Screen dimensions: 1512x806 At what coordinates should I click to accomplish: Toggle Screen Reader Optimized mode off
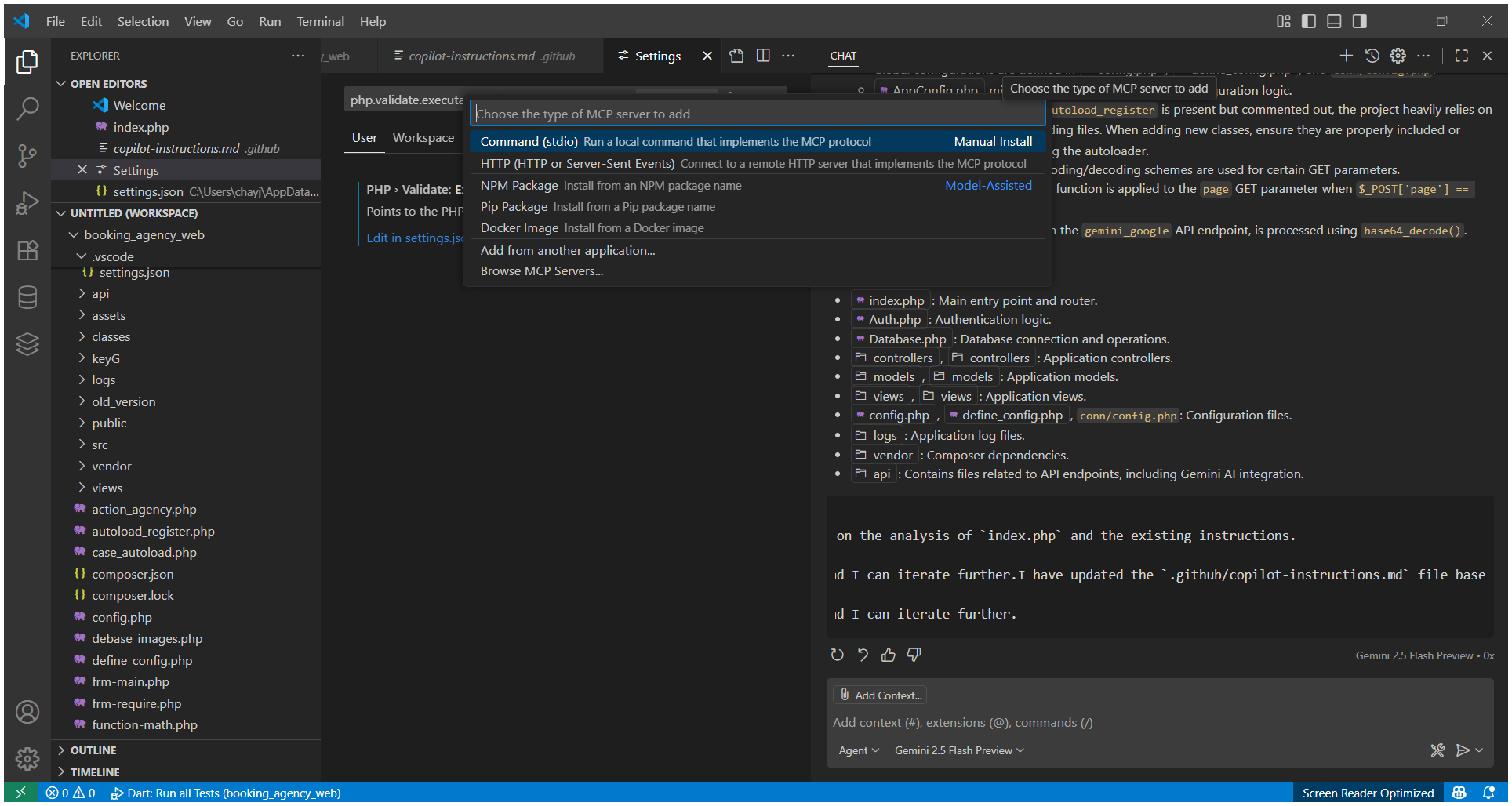(x=1368, y=793)
